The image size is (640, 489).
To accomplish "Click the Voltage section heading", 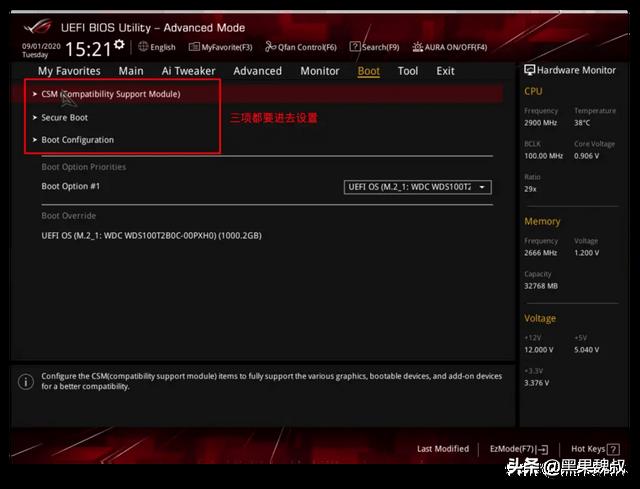I will (540, 318).
